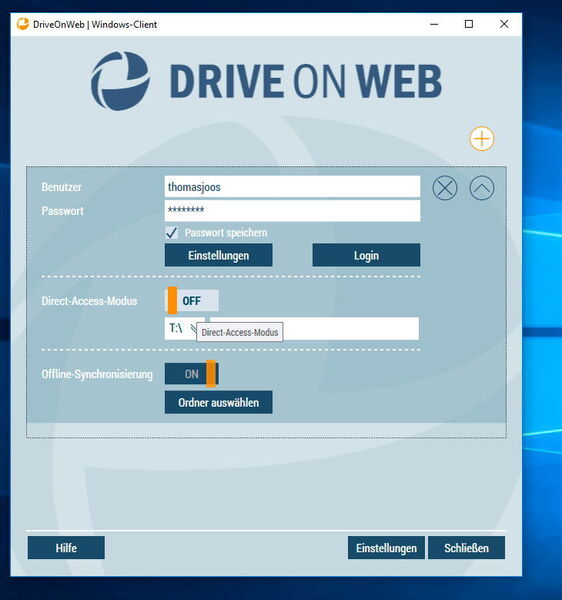Viewport: 562px width, 600px height.
Task: Remove account with the circled X icon
Action: point(445,188)
